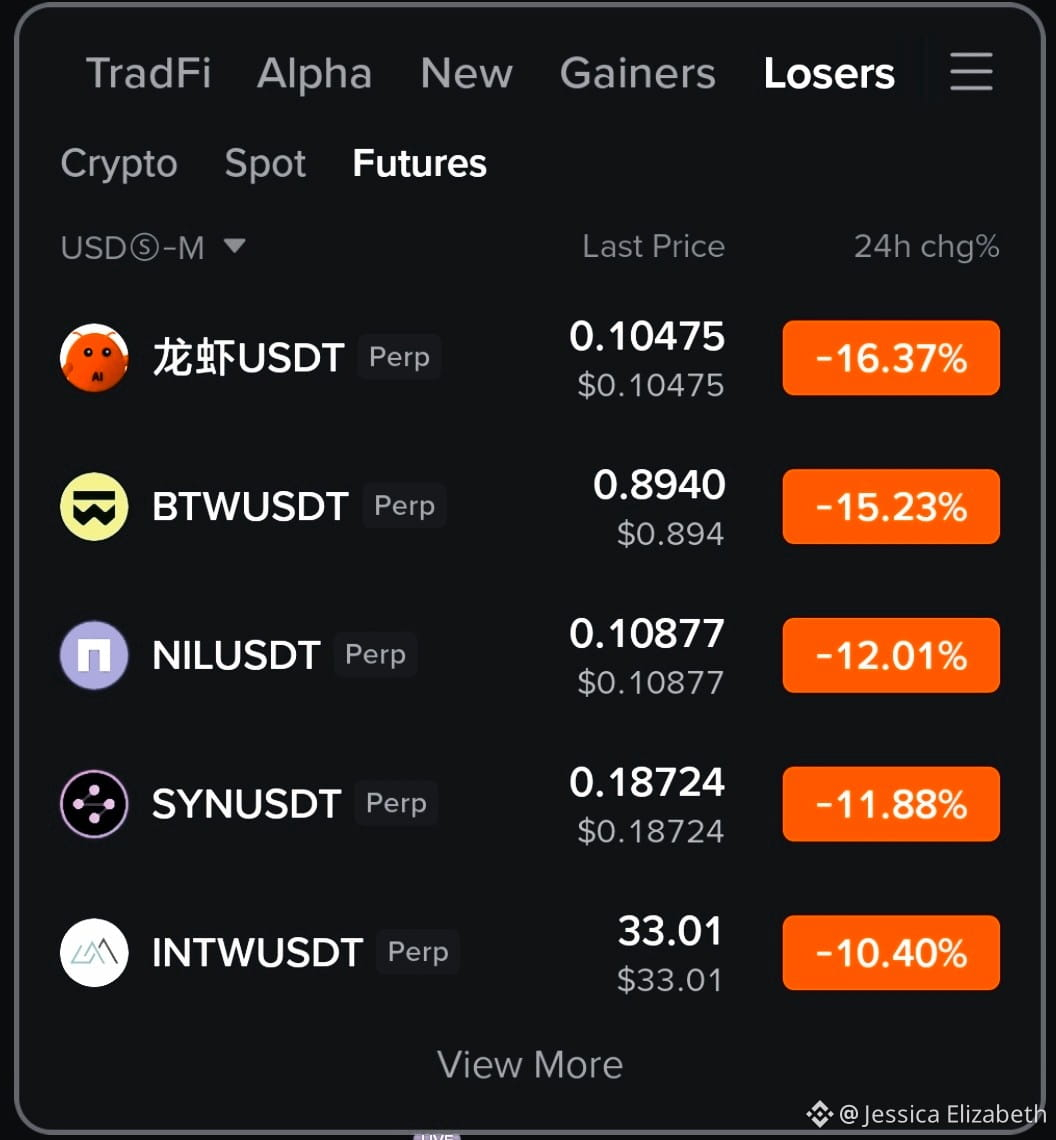Tap the 龙虾USDT lobster coin icon
Viewport: 1056px width, 1140px height.
coord(94,358)
